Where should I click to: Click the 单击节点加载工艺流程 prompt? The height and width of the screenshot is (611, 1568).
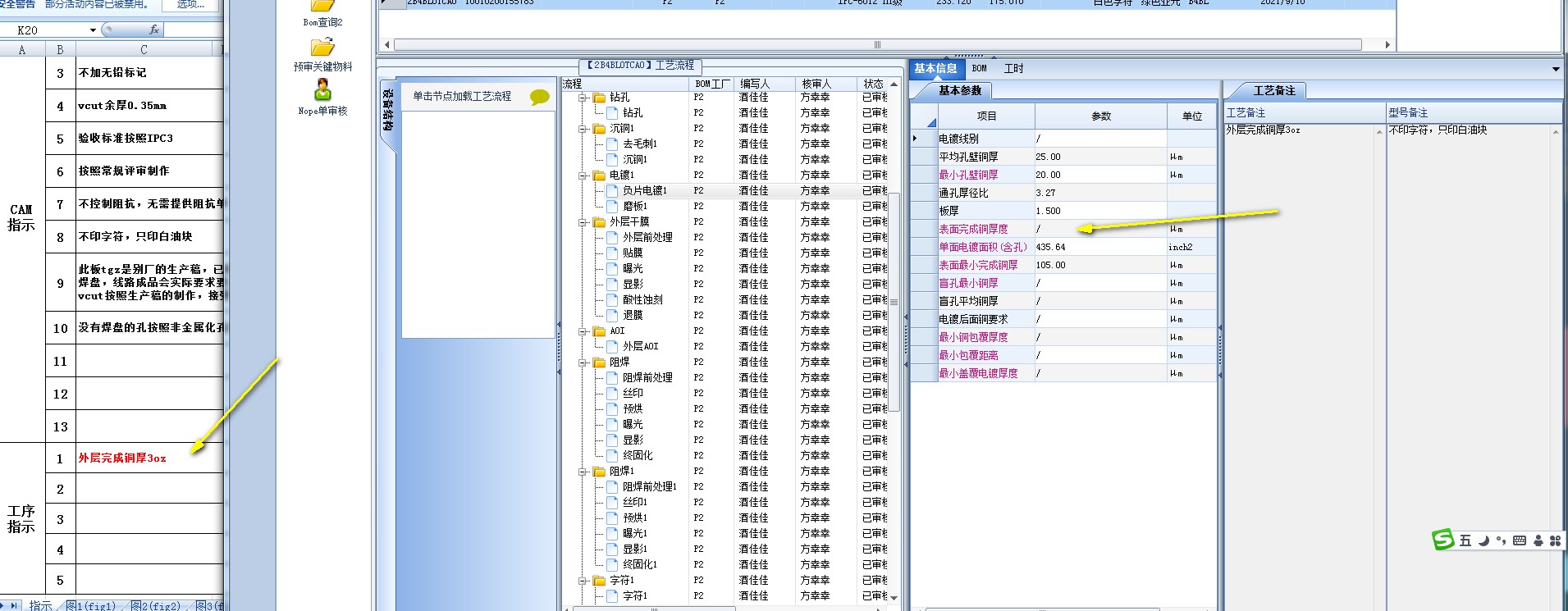click(462, 97)
